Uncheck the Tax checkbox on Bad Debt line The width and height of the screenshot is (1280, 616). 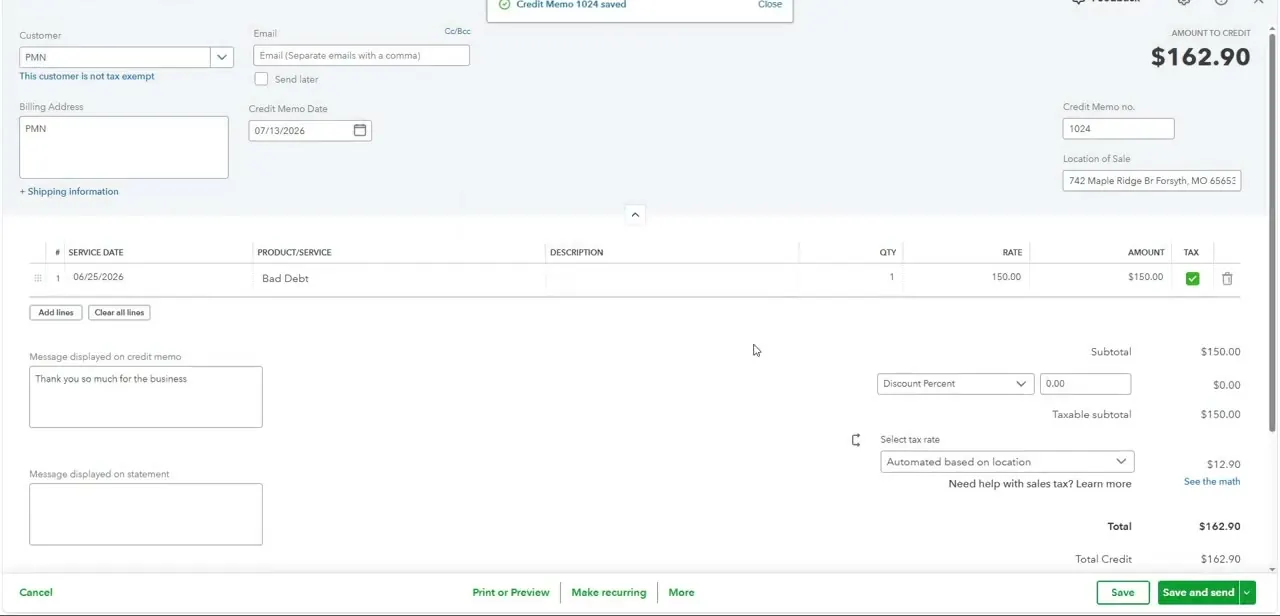click(1192, 279)
